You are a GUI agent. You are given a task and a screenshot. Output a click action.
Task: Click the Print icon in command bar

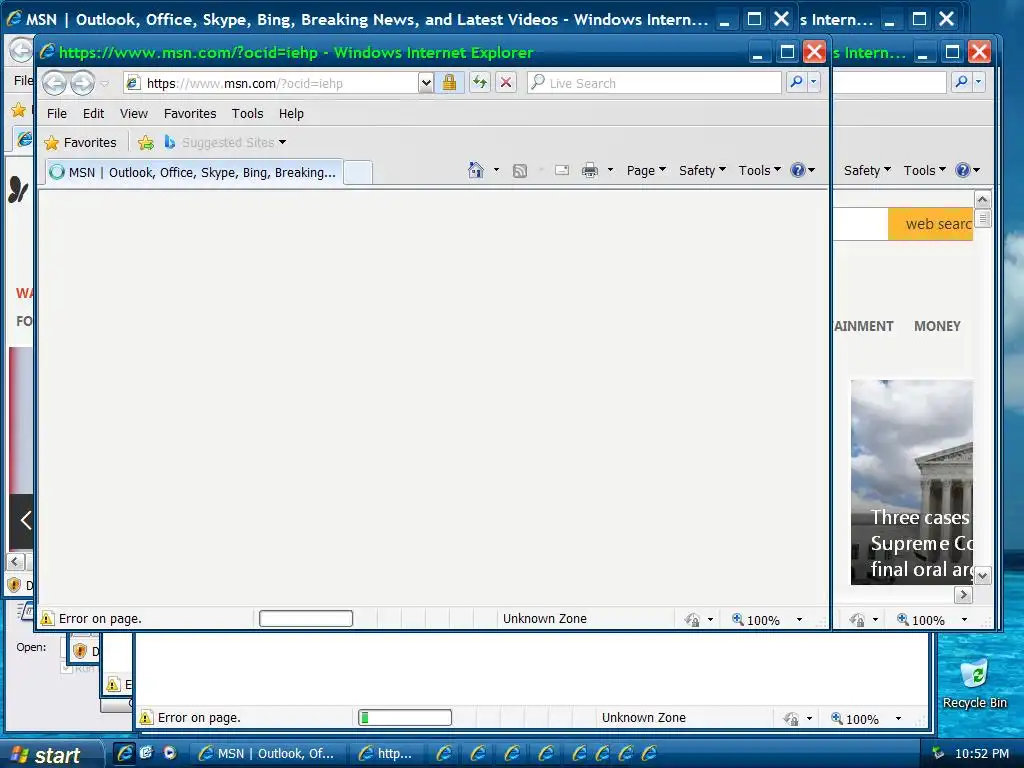pos(590,170)
